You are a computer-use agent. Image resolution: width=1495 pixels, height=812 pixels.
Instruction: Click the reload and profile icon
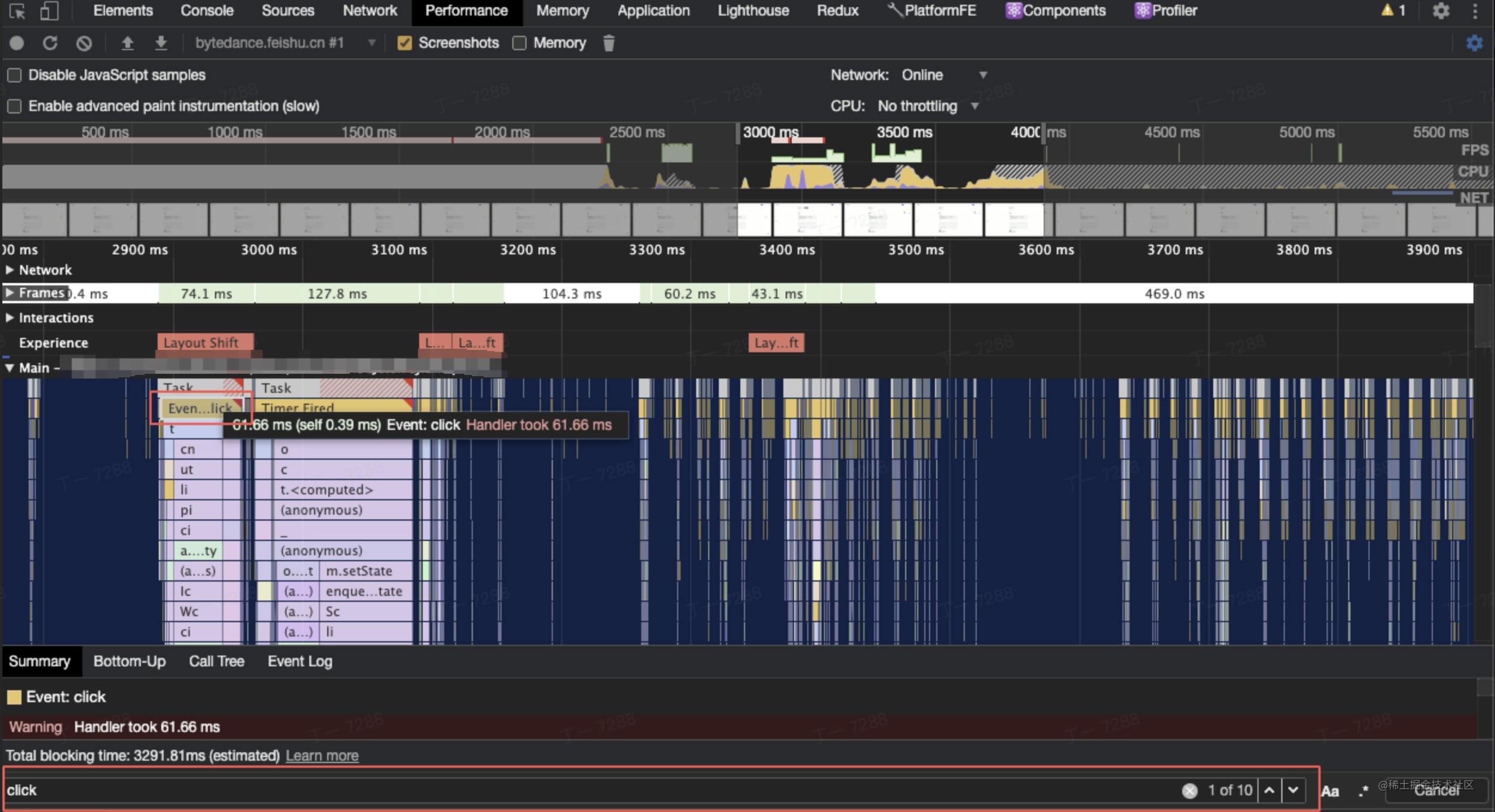point(50,43)
